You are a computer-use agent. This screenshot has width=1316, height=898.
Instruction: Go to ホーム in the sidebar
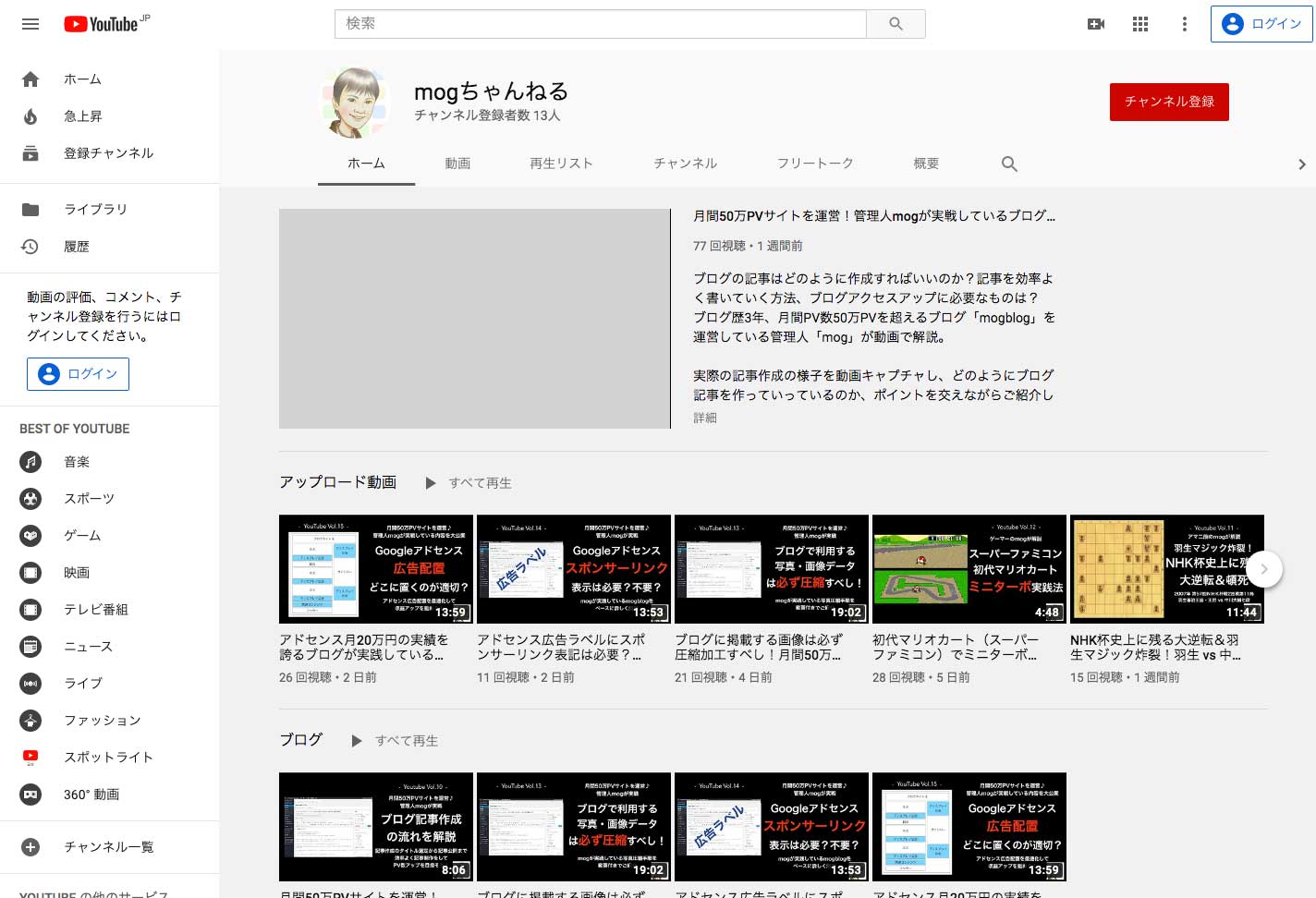pyautogui.click(x=109, y=79)
